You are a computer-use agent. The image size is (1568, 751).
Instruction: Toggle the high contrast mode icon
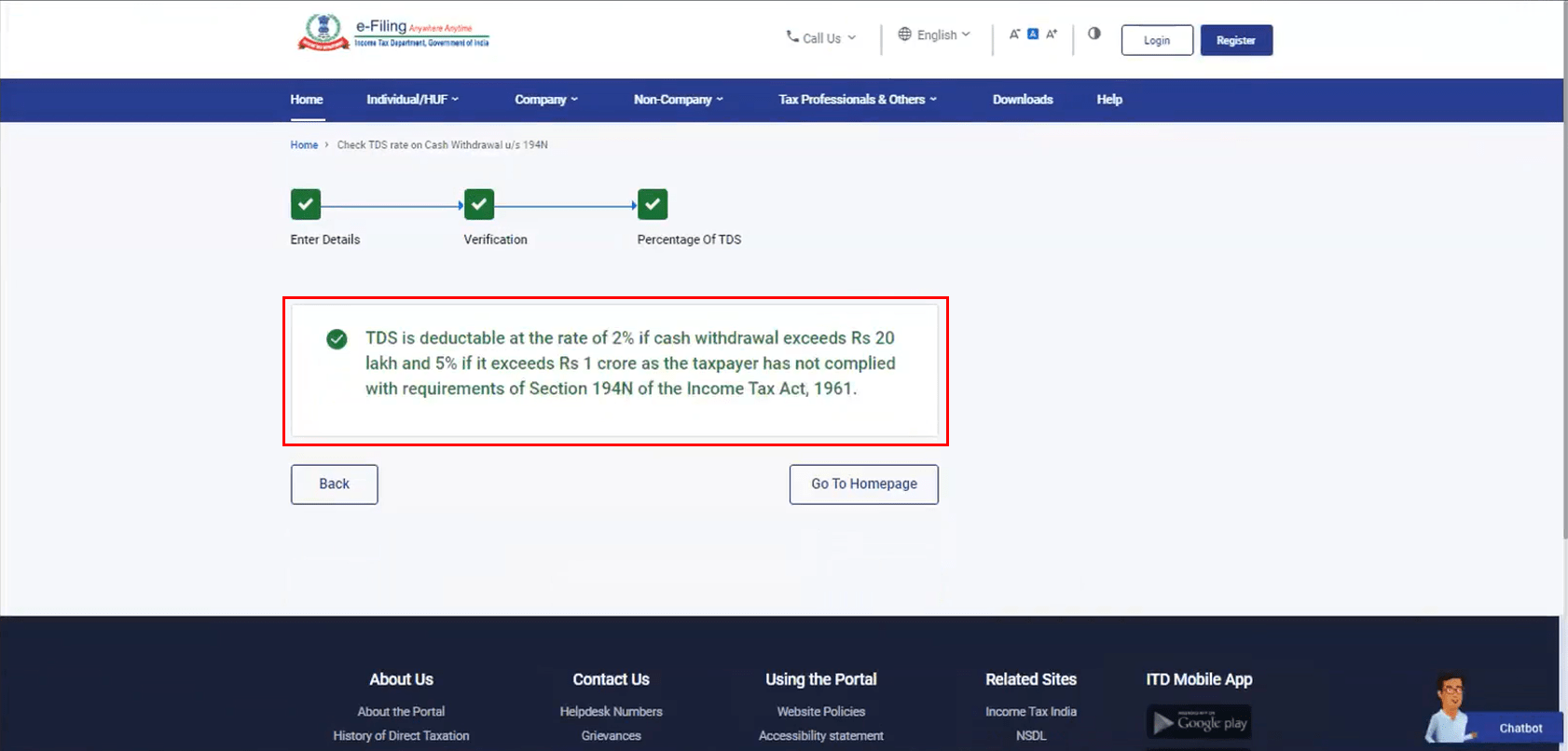tap(1093, 34)
